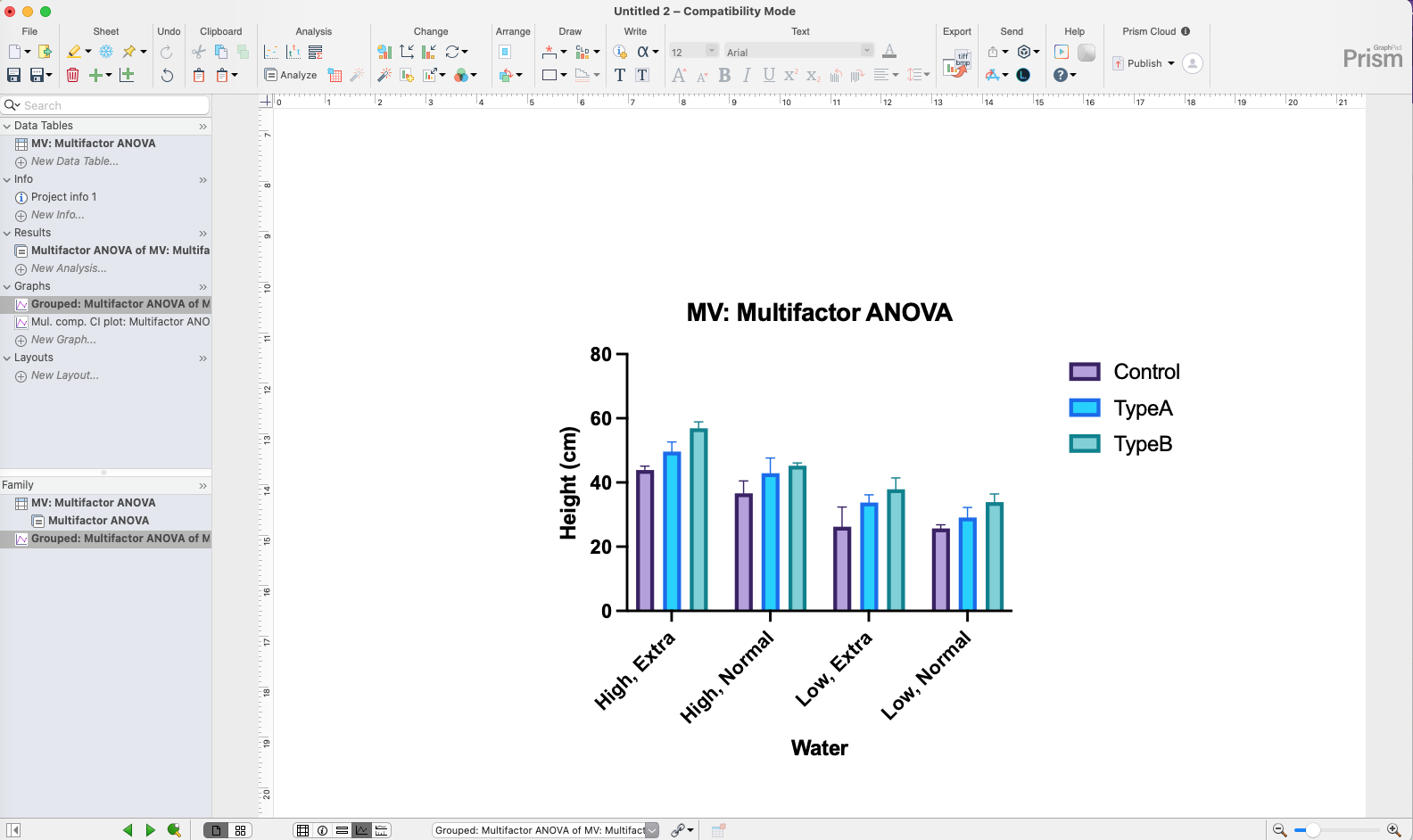
Task: Toggle thumbnail gallery view in status bar
Action: [x=240, y=830]
